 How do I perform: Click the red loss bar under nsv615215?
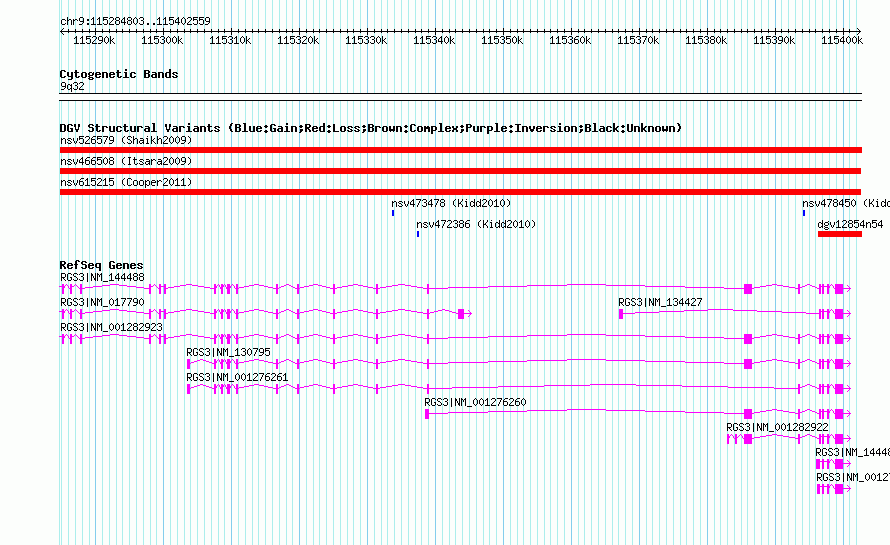[460, 192]
